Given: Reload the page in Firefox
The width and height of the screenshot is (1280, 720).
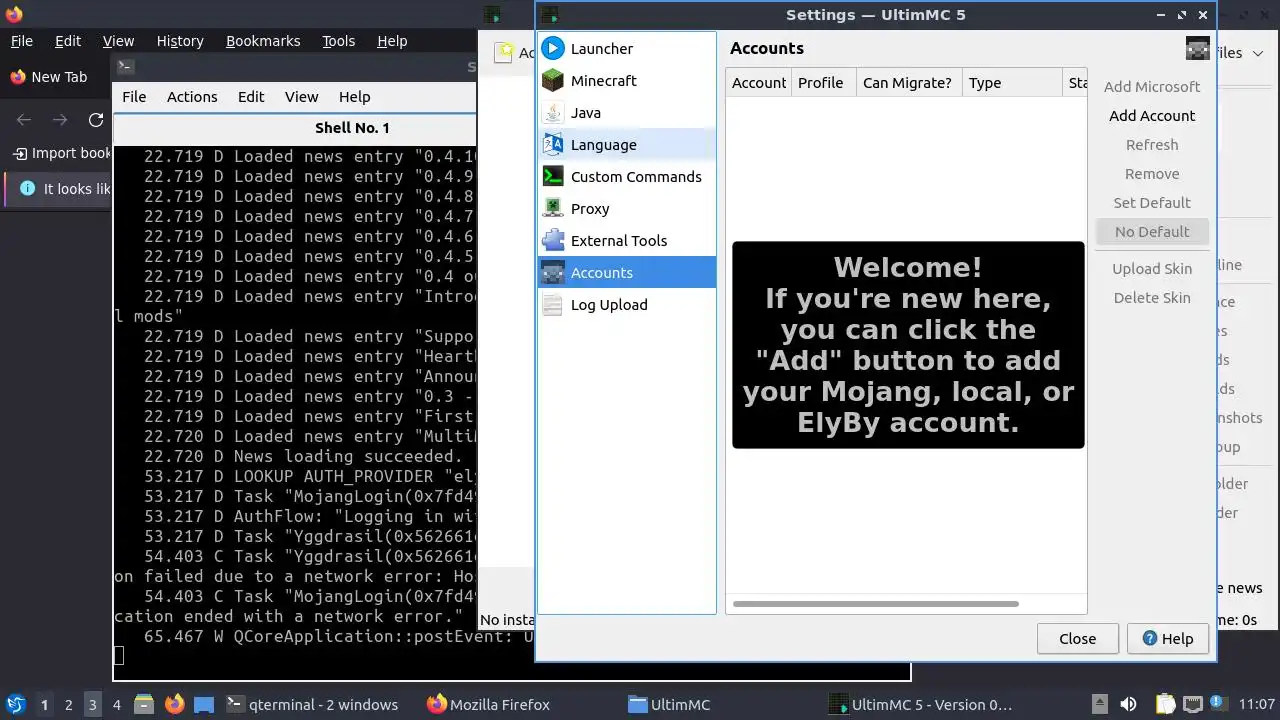Looking at the screenshot, I should click(96, 120).
